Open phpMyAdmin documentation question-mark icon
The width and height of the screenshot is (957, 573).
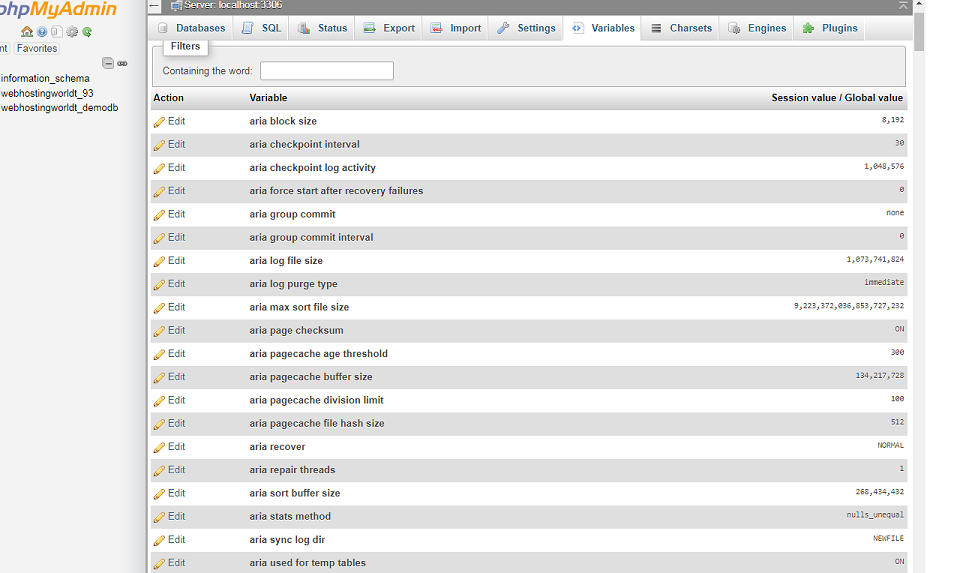point(42,32)
